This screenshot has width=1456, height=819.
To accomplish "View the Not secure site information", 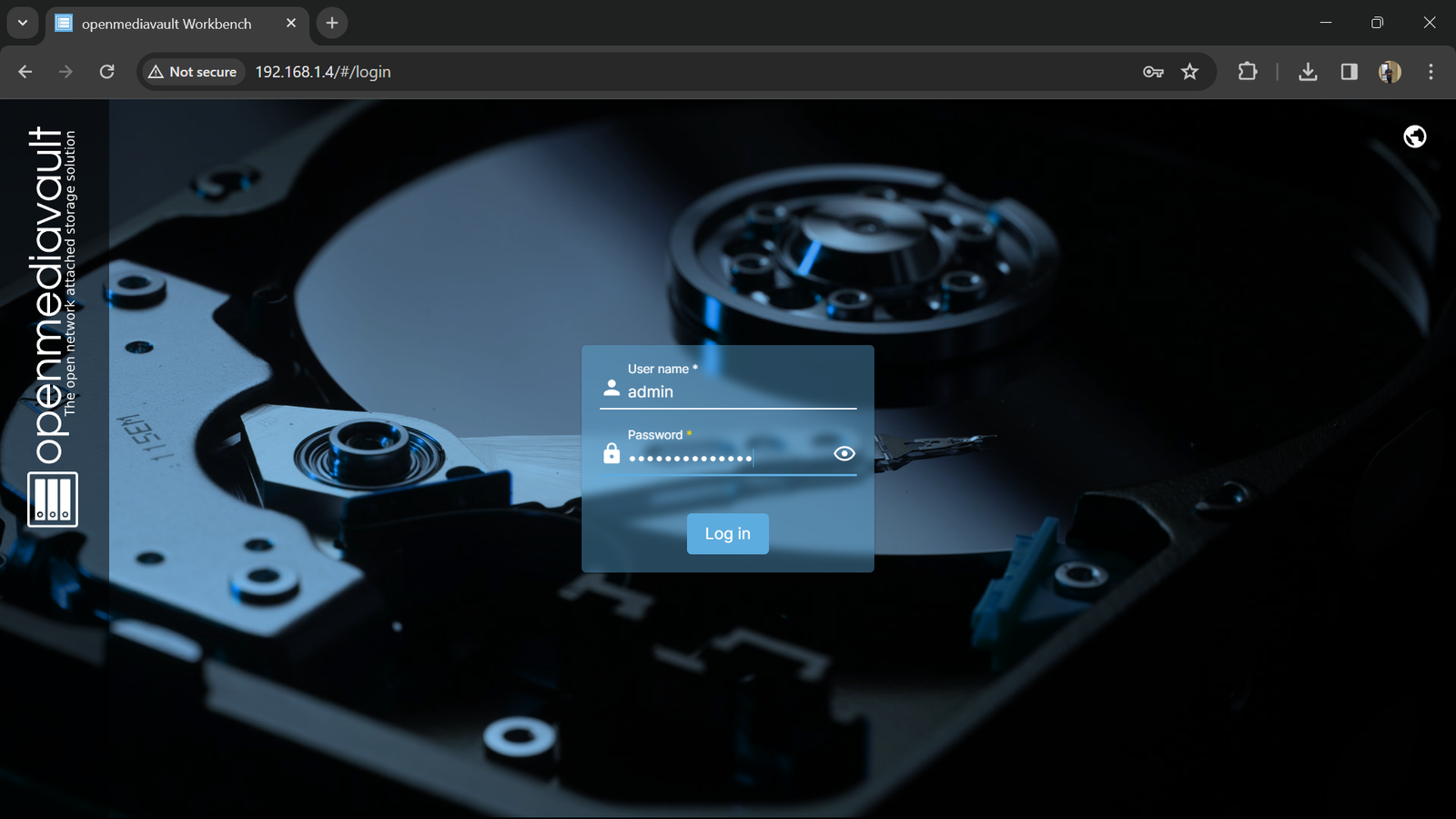I will tap(193, 72).
